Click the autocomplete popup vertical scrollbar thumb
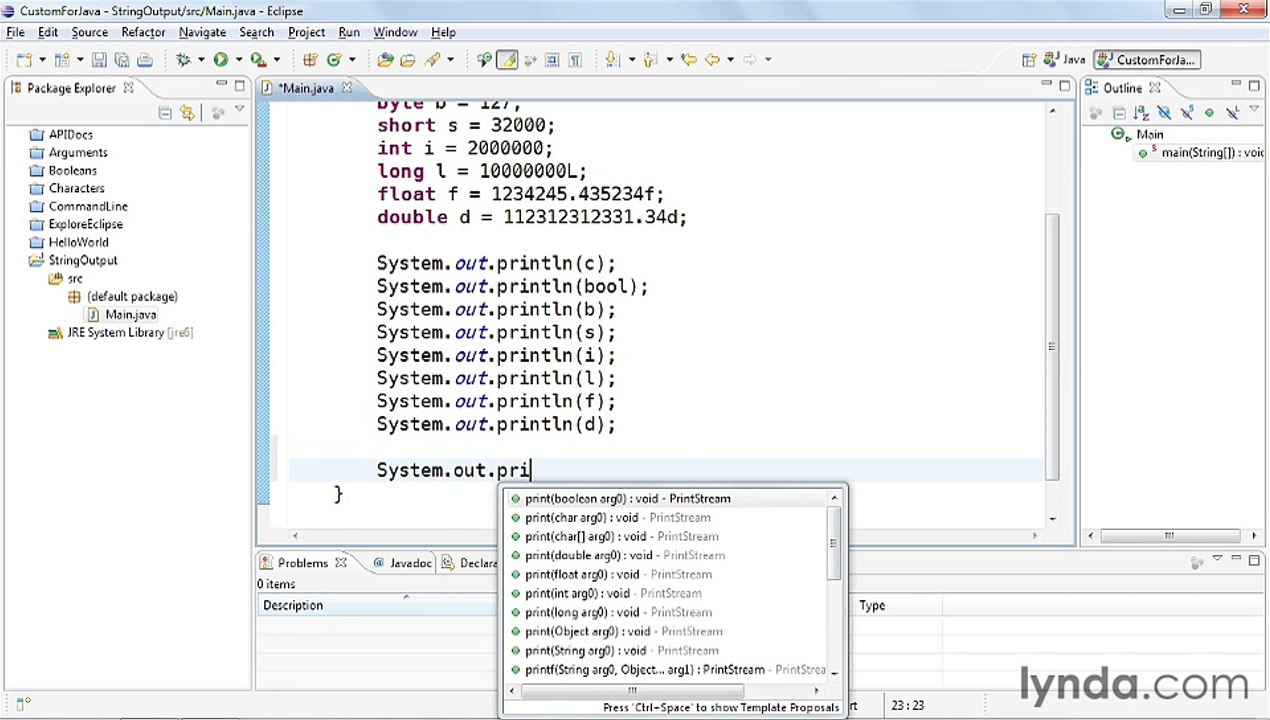The width and height of the screenshot is (1270, 720). (x=834, y=544)
